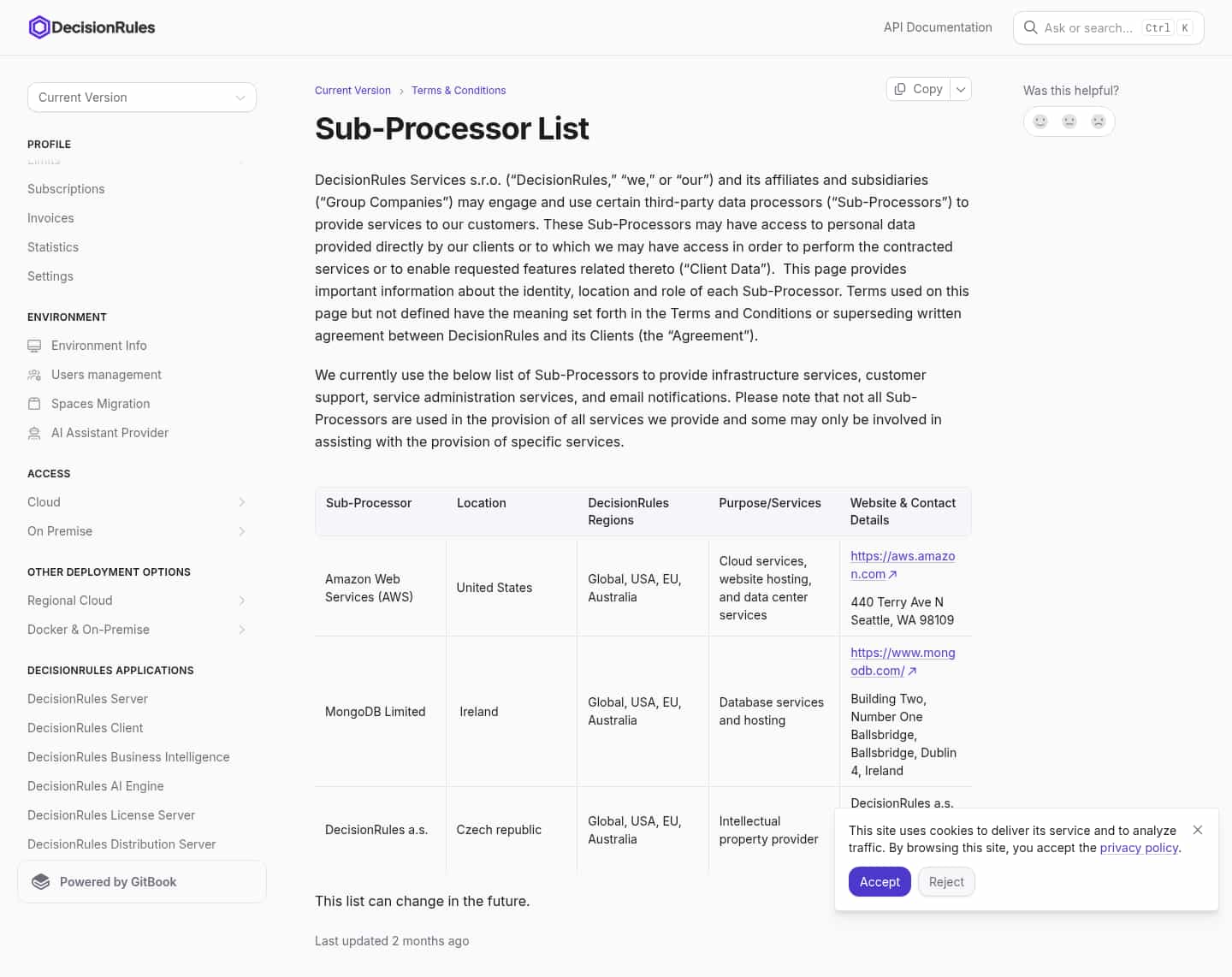The image size is (1232, 977).
Task: Rate page with neutral face icon
Action: pos(1069,121)
